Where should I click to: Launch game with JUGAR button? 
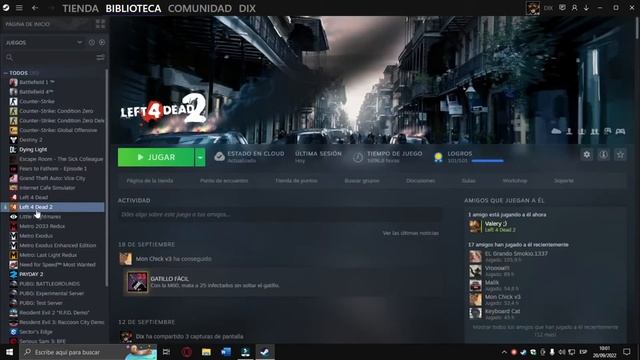point(156,157)
